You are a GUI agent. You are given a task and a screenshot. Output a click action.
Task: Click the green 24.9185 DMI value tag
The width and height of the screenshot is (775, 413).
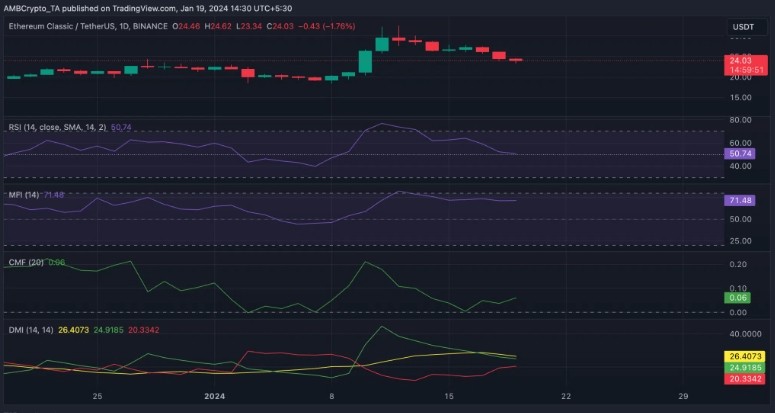746,367
